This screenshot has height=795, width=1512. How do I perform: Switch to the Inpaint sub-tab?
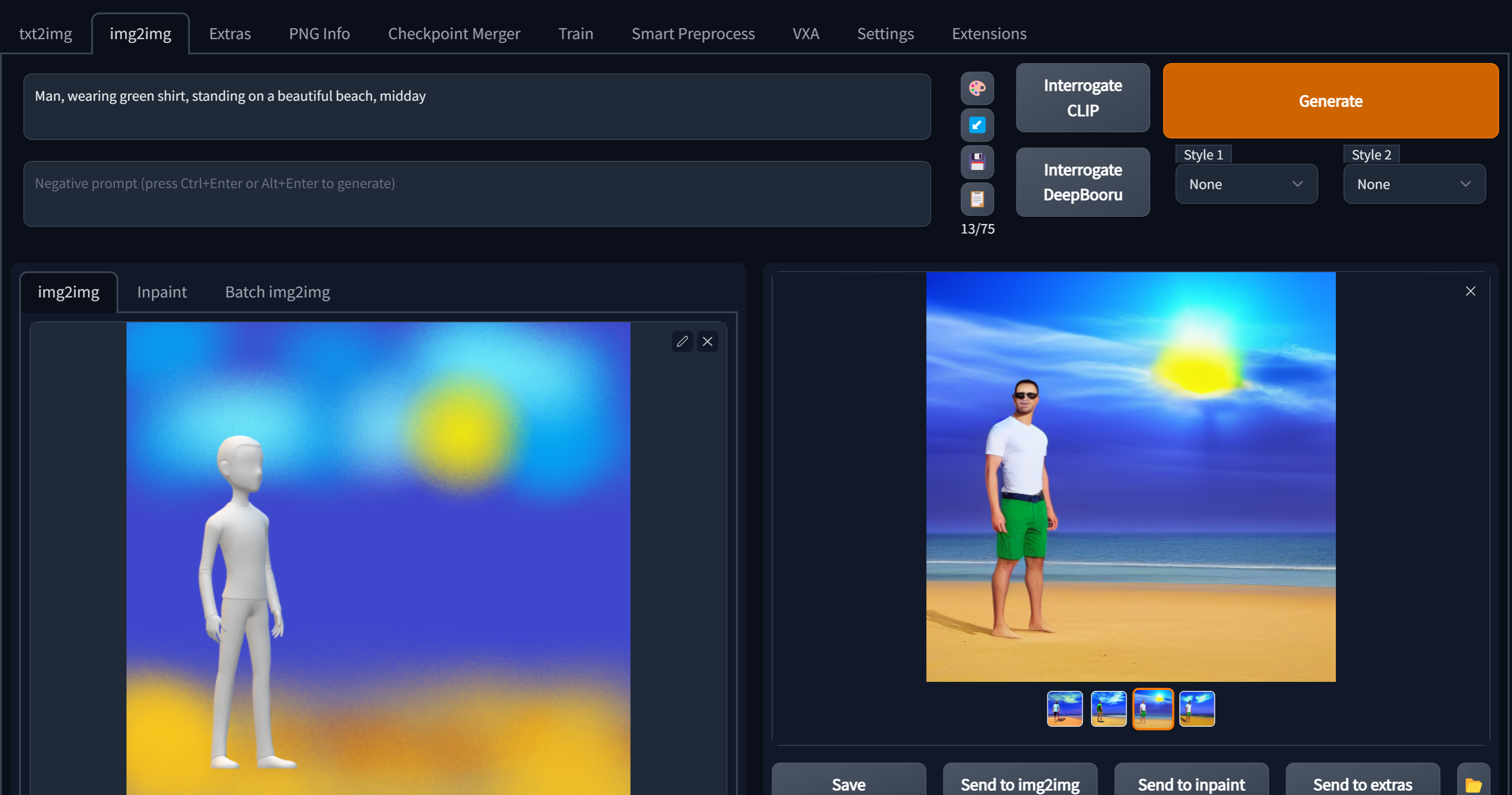click(x=162, y=292)
